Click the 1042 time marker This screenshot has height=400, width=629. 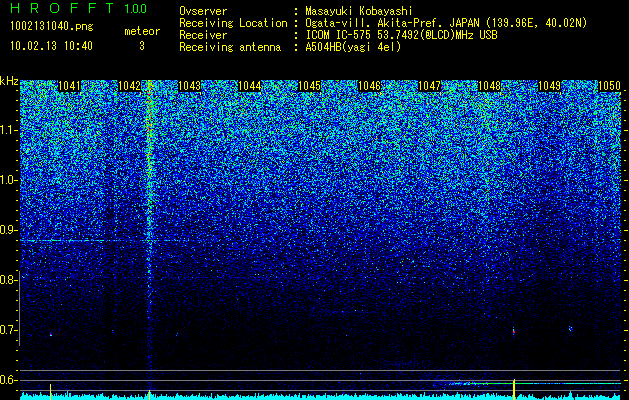130,86
